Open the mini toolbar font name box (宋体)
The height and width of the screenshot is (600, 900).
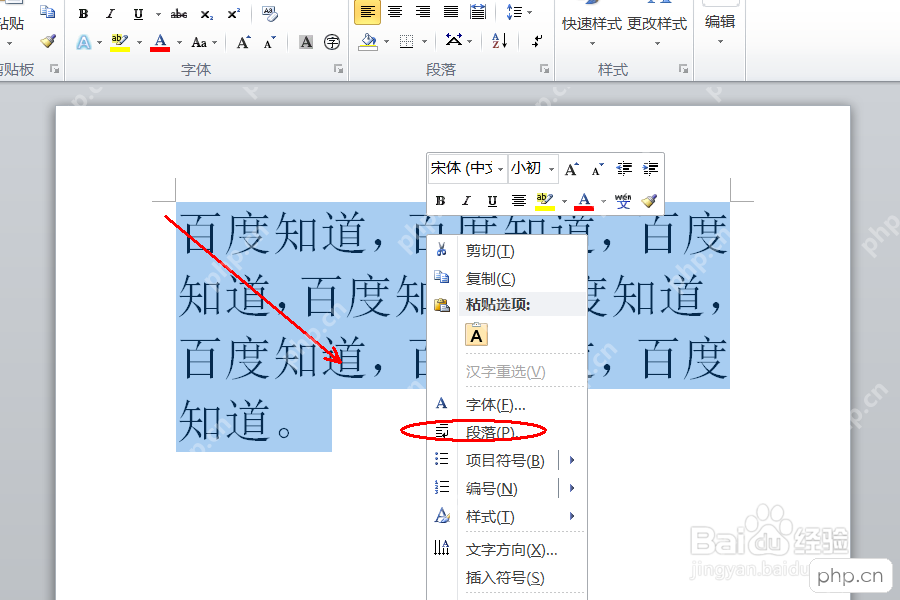click(x=468, y=168)
